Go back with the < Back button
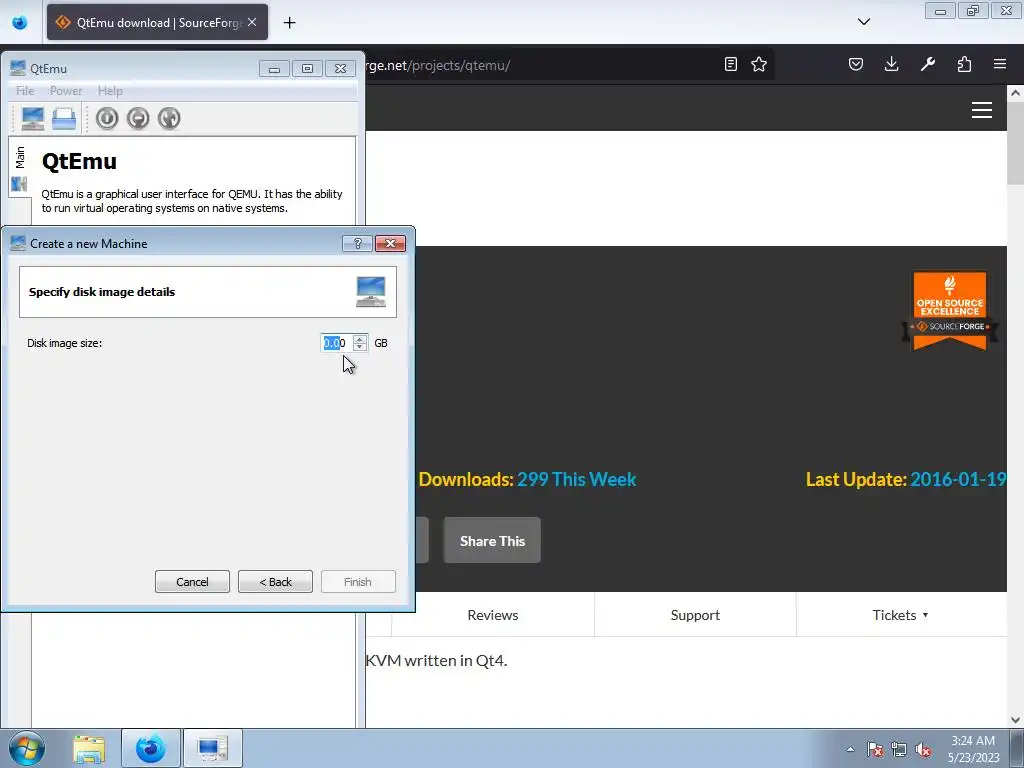This screenshot has width=1024, height=768. (276, 582)
